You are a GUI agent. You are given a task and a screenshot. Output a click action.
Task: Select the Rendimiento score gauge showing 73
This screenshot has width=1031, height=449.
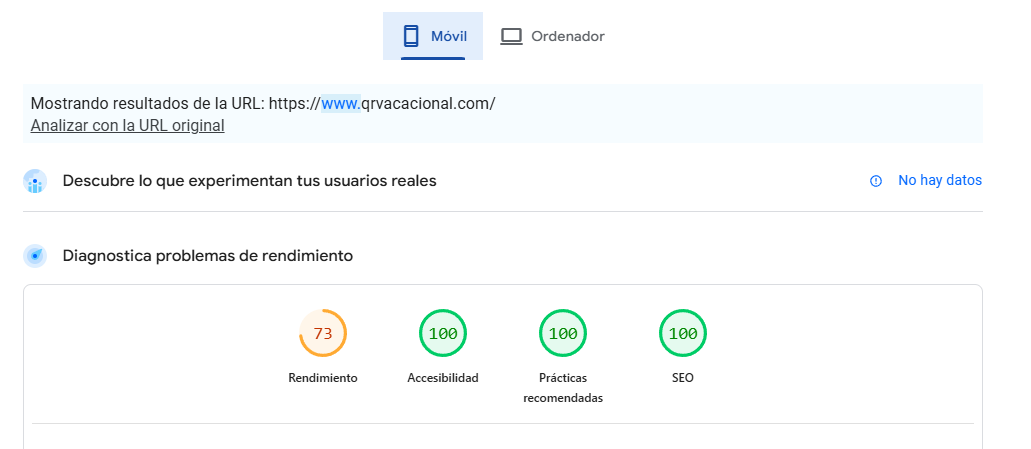[323, 333]
